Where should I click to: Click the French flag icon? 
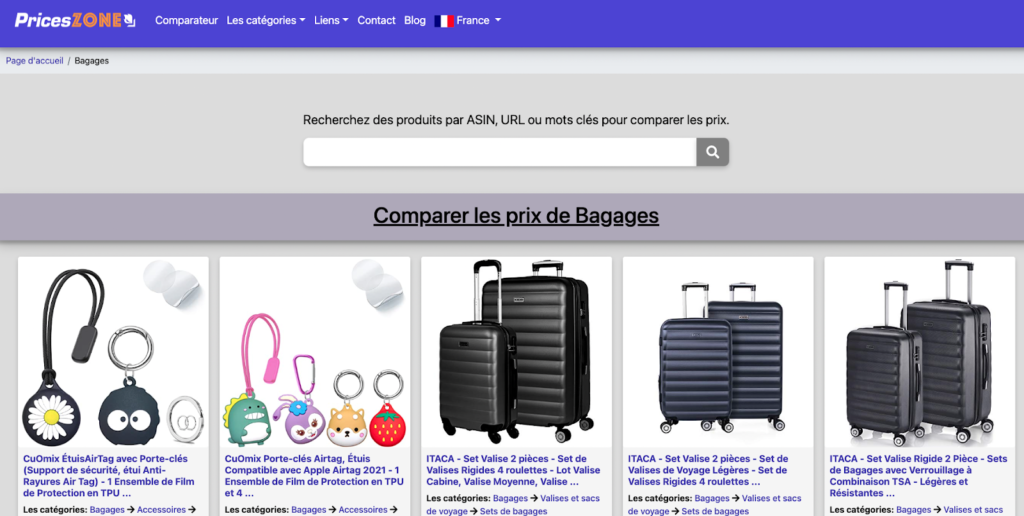point(444,21)
